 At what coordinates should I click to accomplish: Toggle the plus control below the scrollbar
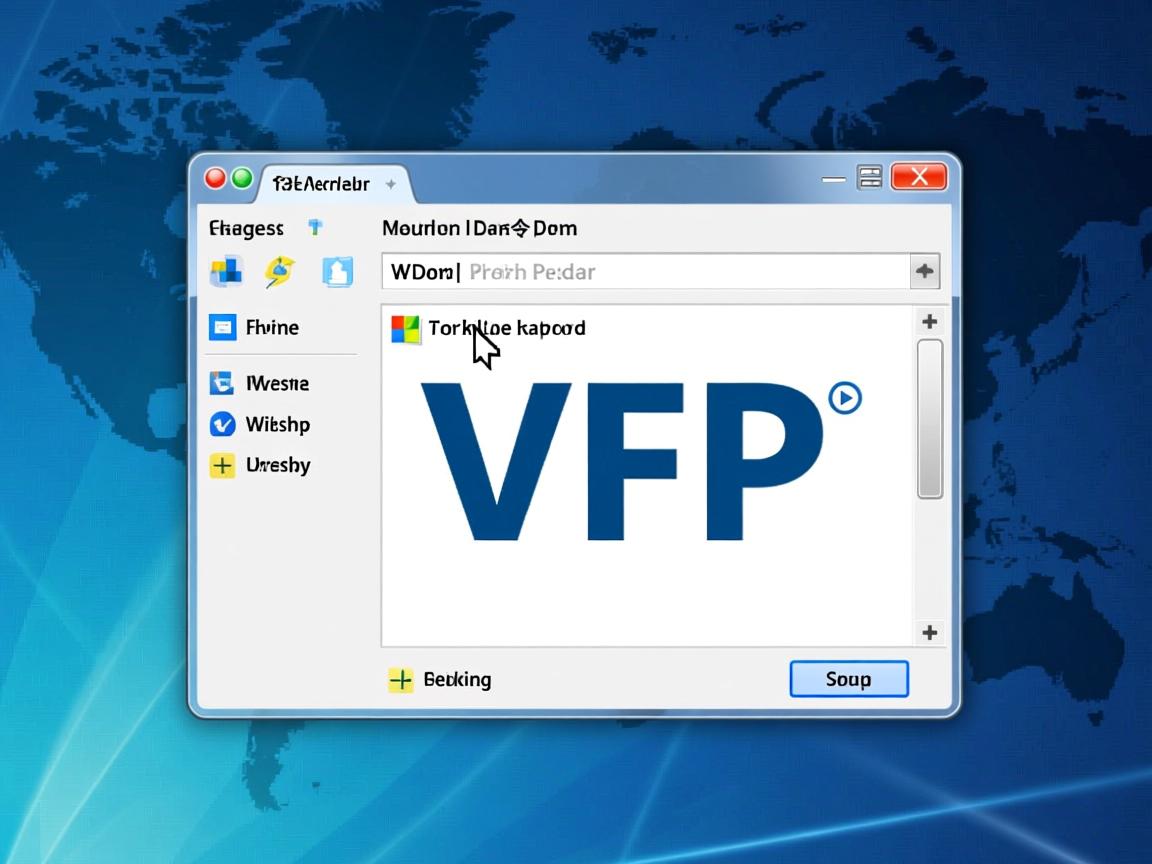(x=929, y=633)
